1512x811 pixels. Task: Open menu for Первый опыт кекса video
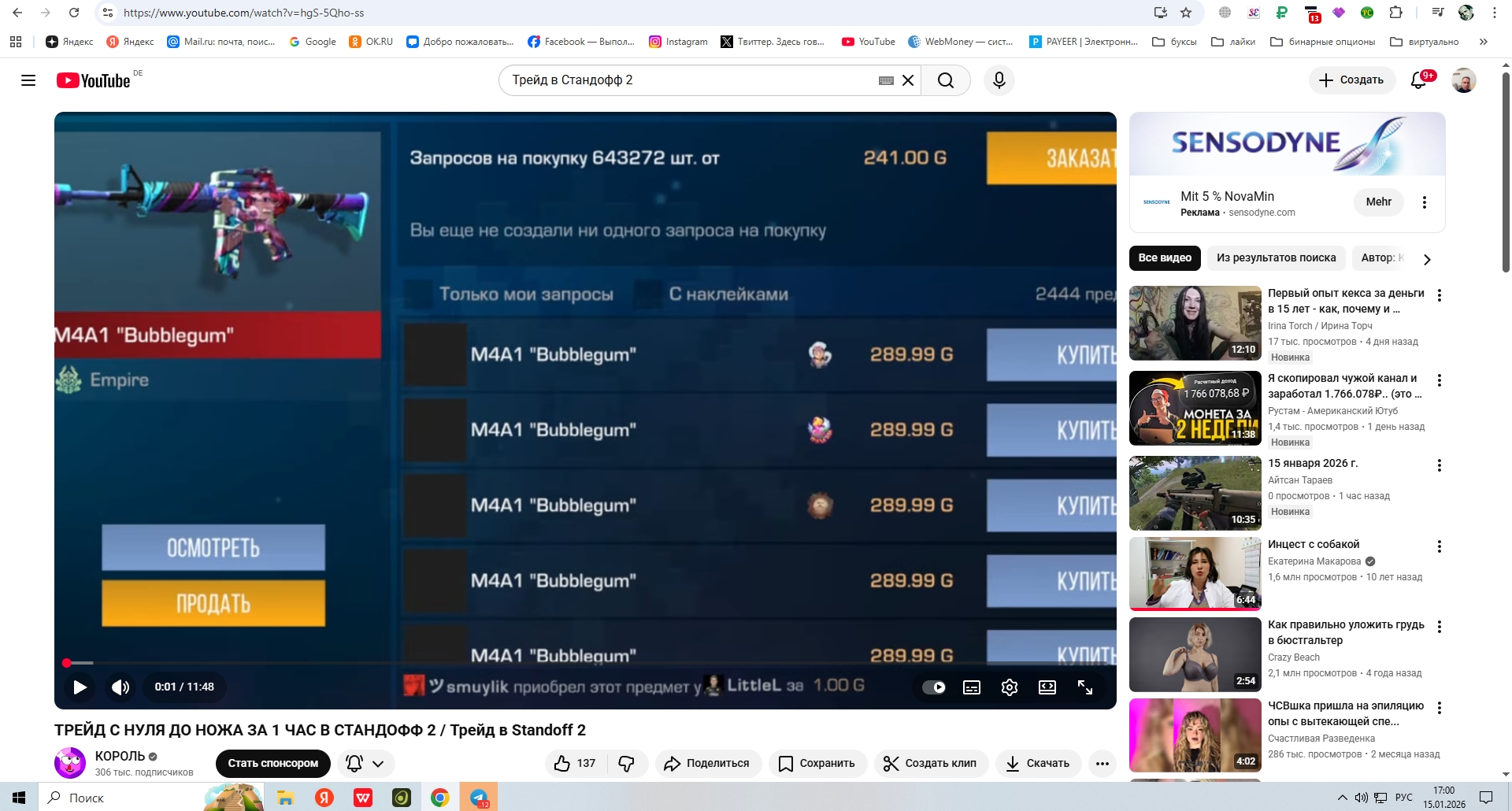tap(1440, 295)
